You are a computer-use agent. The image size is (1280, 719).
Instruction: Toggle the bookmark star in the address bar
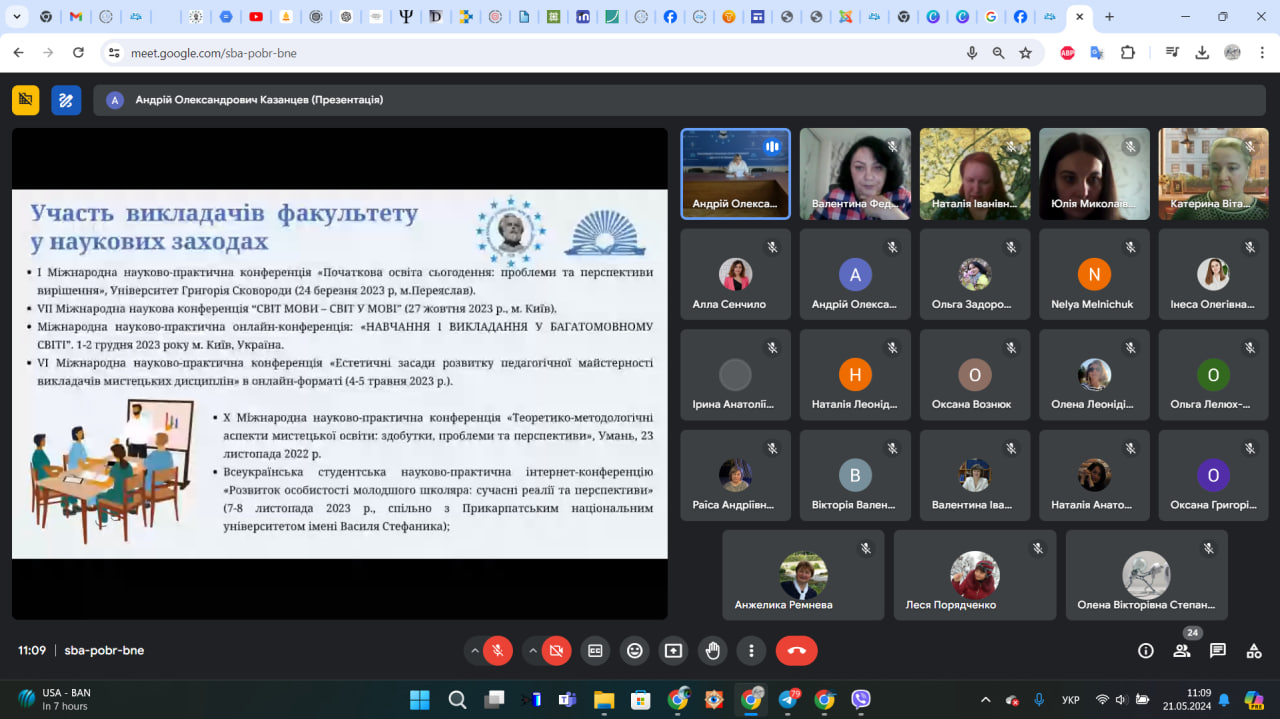1026,53
